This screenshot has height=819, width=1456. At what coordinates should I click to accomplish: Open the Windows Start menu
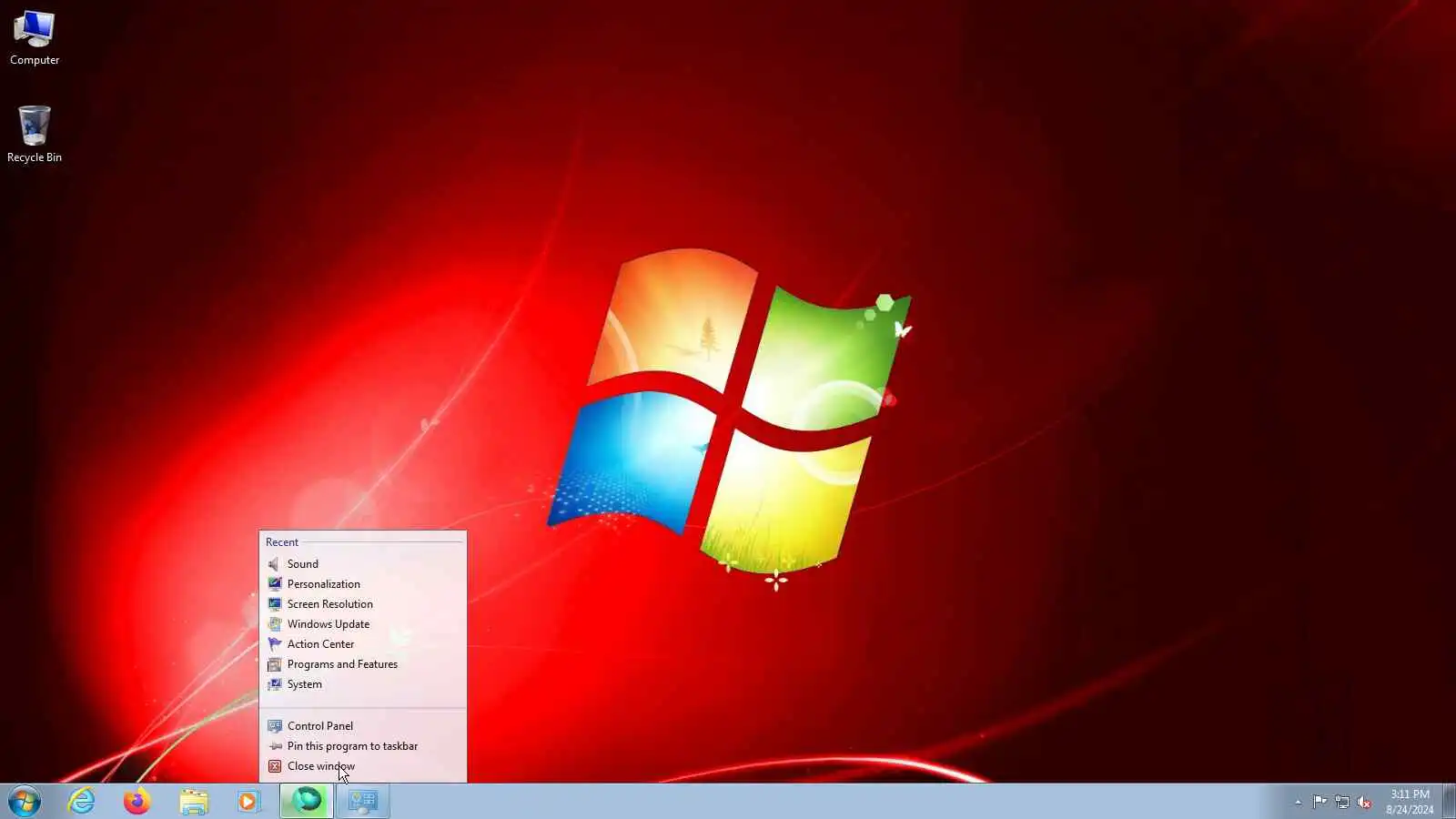(x=25, y=802)
